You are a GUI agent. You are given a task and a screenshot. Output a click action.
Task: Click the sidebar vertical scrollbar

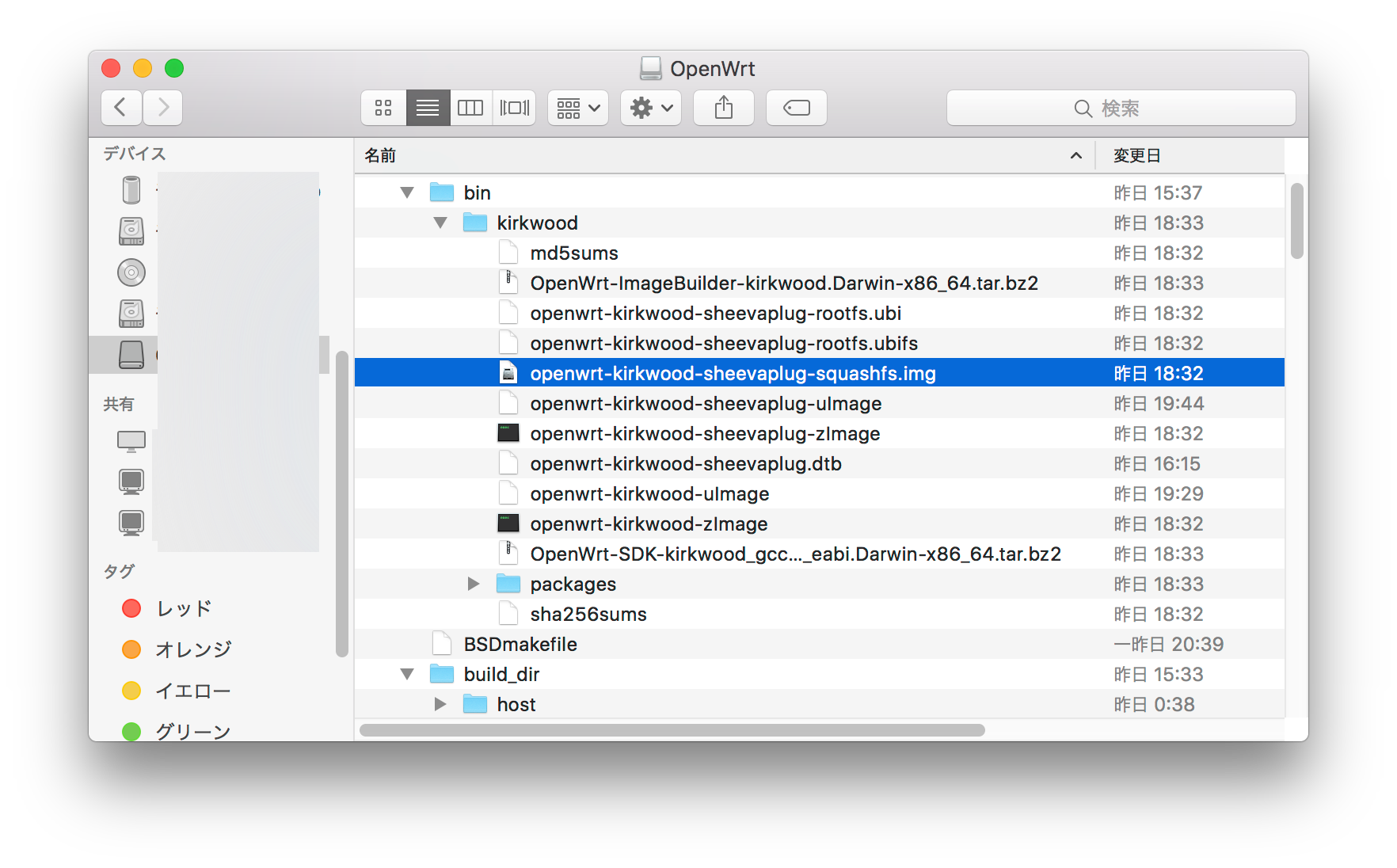[x=342, y=504]
